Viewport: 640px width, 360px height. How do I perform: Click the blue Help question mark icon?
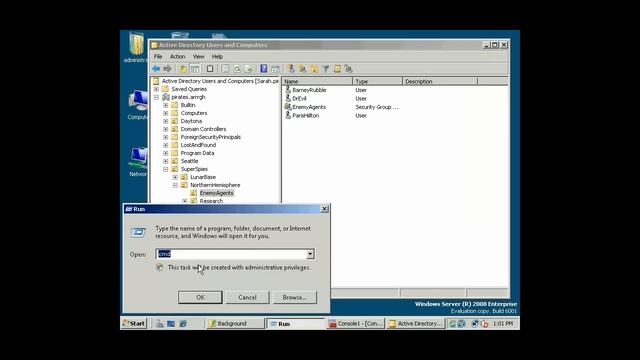pos(264,69)
